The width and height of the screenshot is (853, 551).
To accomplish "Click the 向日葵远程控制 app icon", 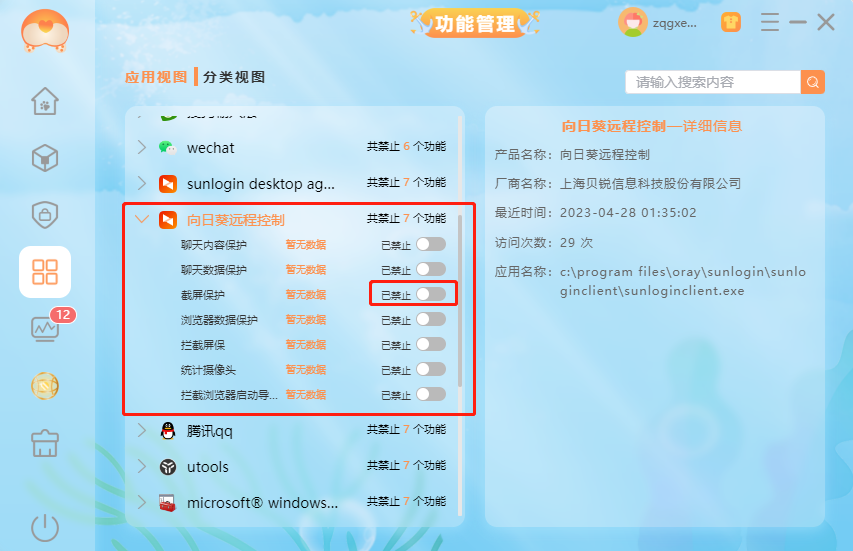I will (168, 220).
